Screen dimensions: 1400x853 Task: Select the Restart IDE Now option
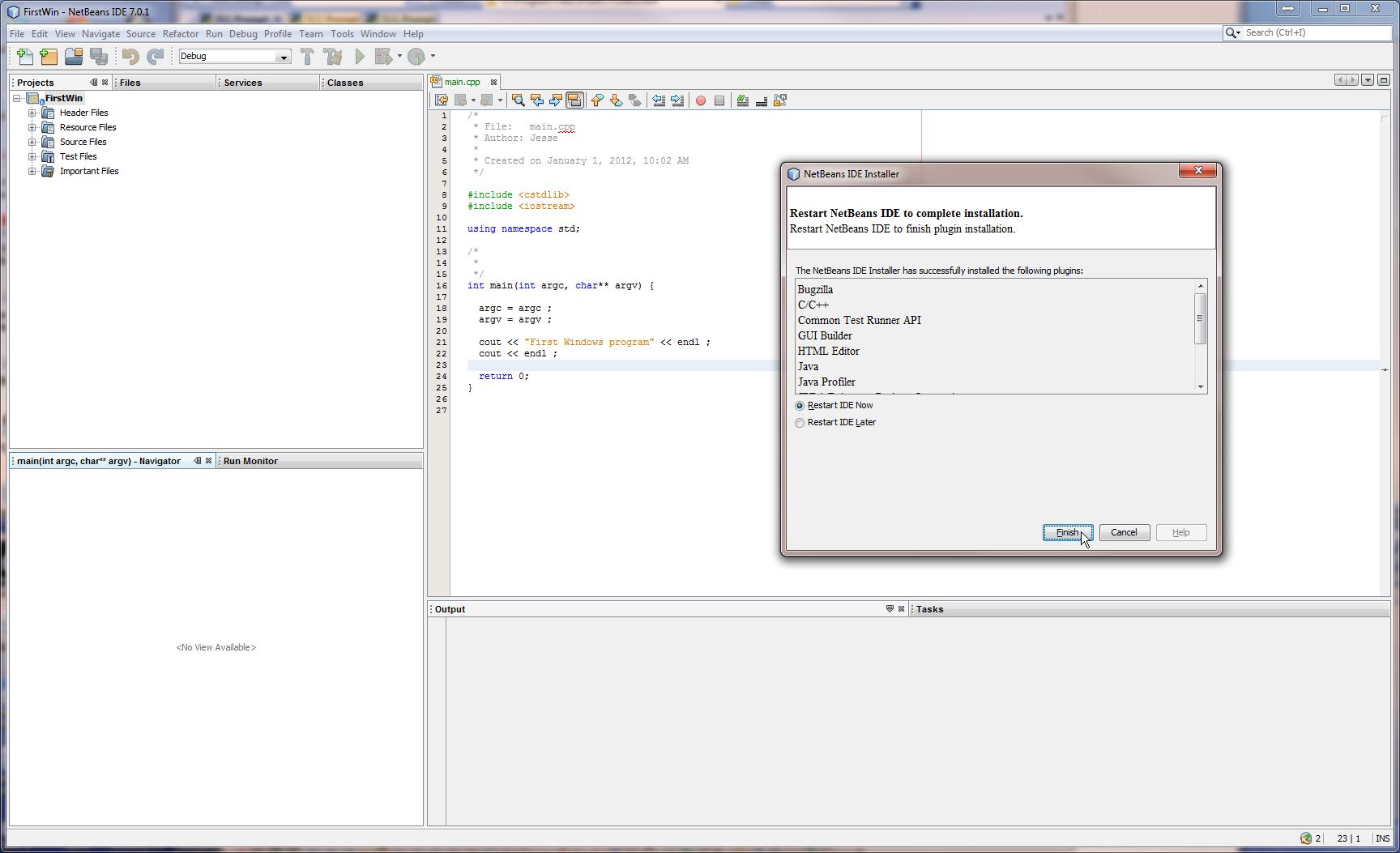[834, 405]
